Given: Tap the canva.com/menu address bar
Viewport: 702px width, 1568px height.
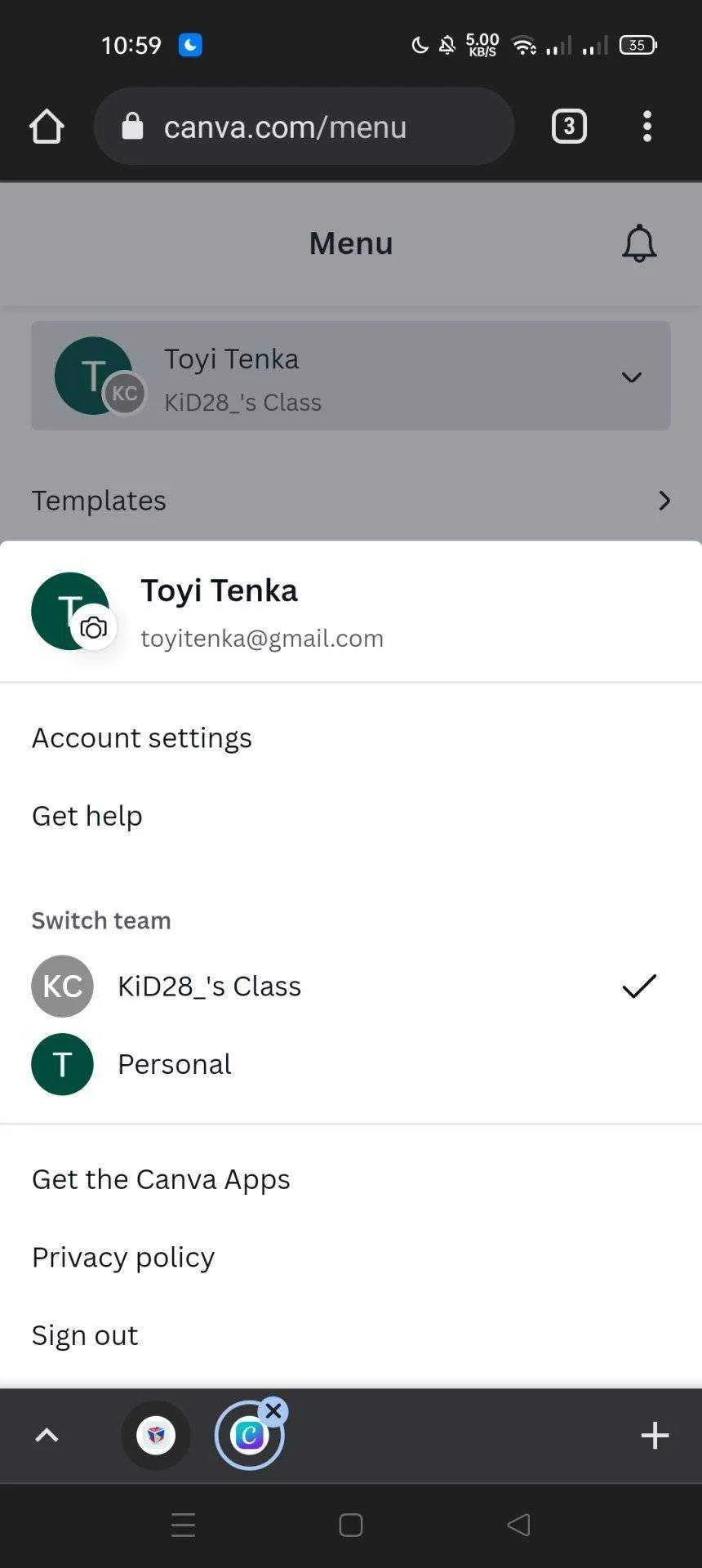Looking at the screenshot, I should tap(304, 127).
